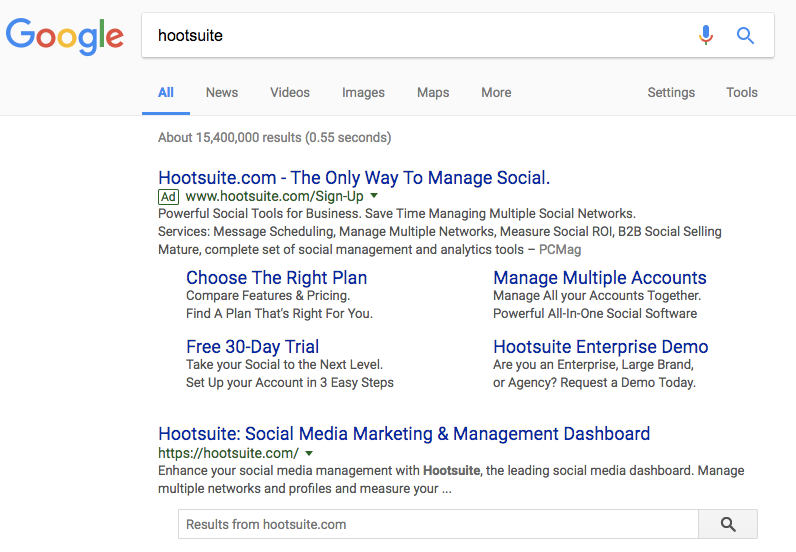Image resolution: width=796 pixels, height=552 pixels.
Task: Start voice search with microphone icon
Action: coord(706,36)
